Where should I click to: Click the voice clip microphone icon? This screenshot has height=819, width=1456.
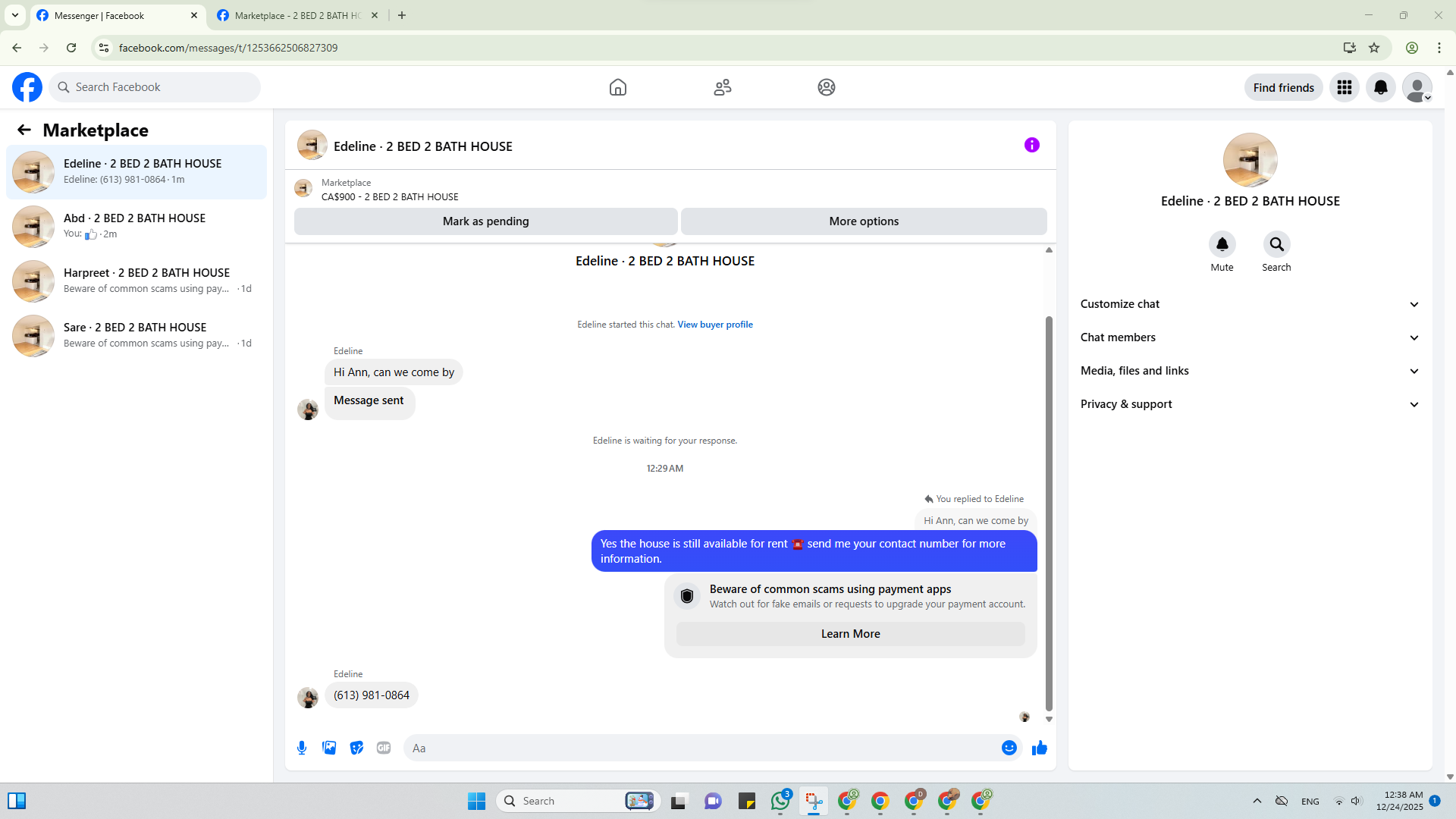point(302,748)
